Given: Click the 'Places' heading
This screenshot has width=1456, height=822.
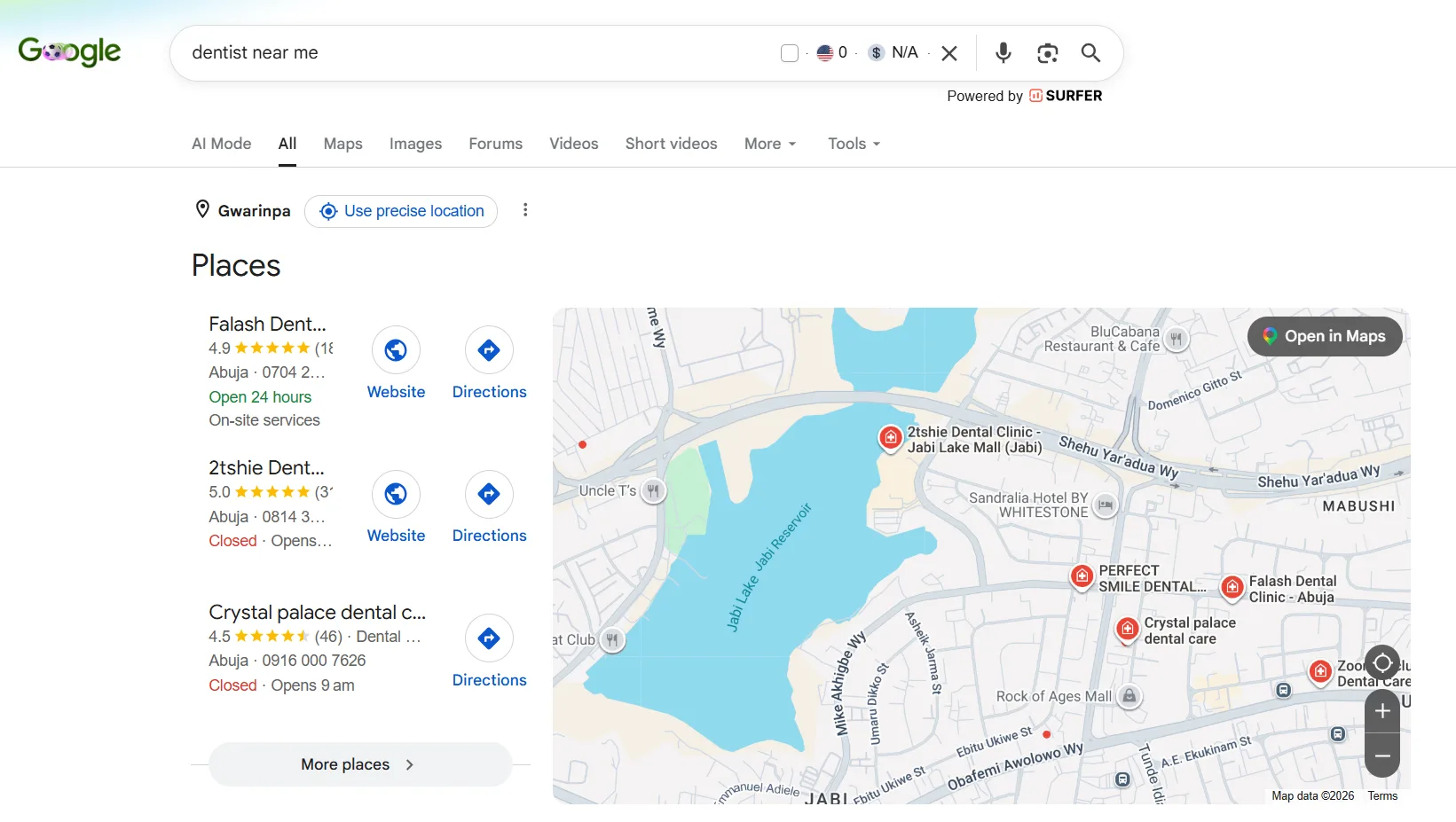Looking at the screenshot, I should point(236,266).
